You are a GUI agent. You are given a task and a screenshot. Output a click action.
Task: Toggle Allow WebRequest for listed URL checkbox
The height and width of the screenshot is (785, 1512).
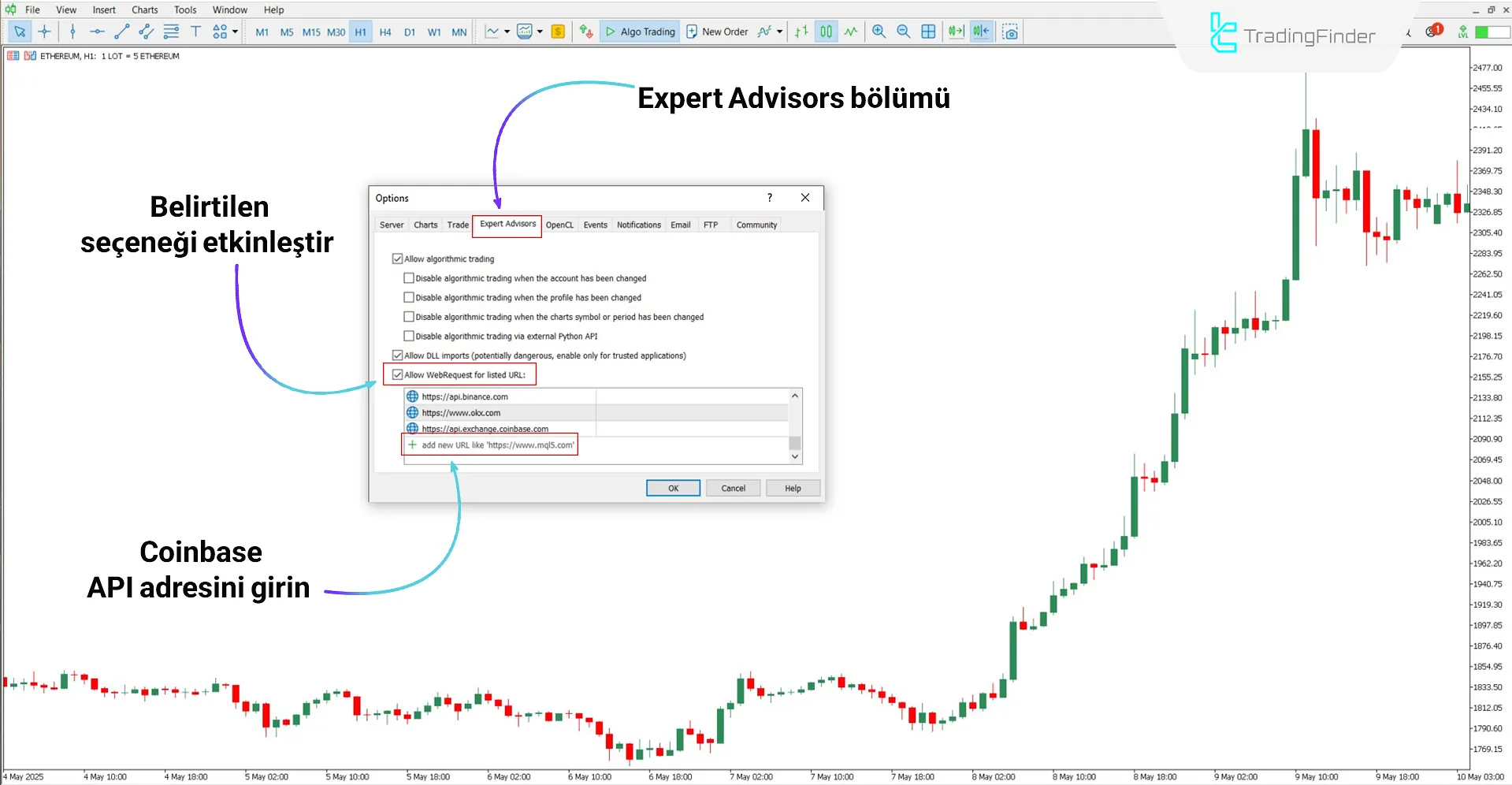pyautogui.click(x=398, y=374)
